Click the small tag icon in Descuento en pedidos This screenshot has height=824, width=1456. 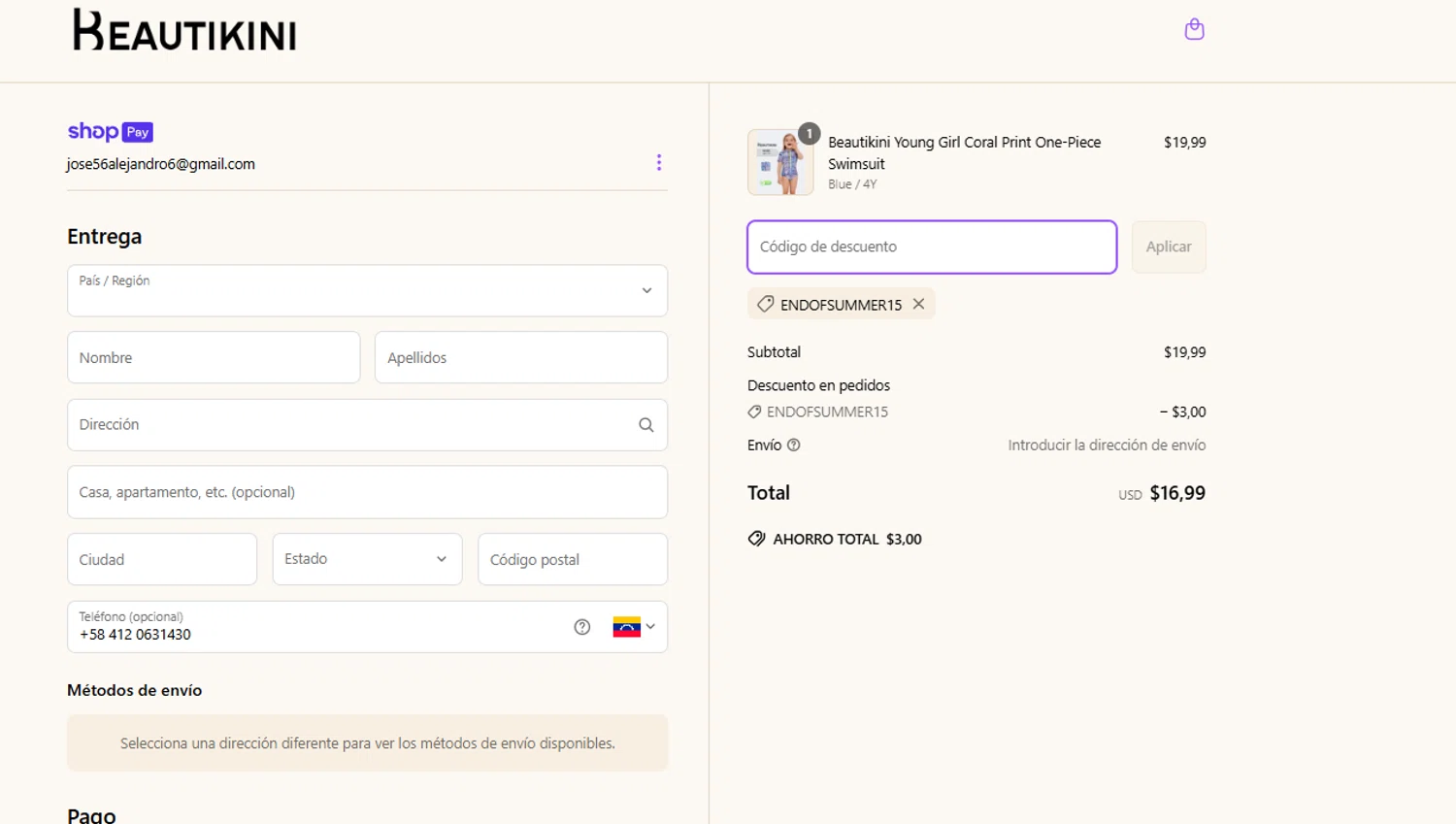click(x=754, y=412)
